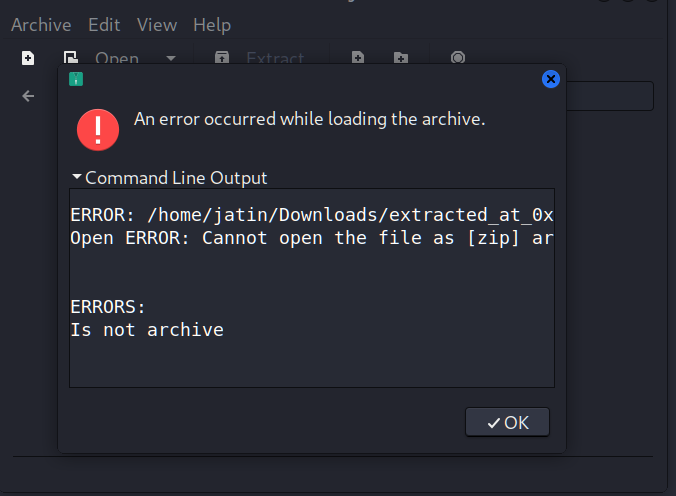
Task: Open the Archive menu
Action: tap(41, 25)
